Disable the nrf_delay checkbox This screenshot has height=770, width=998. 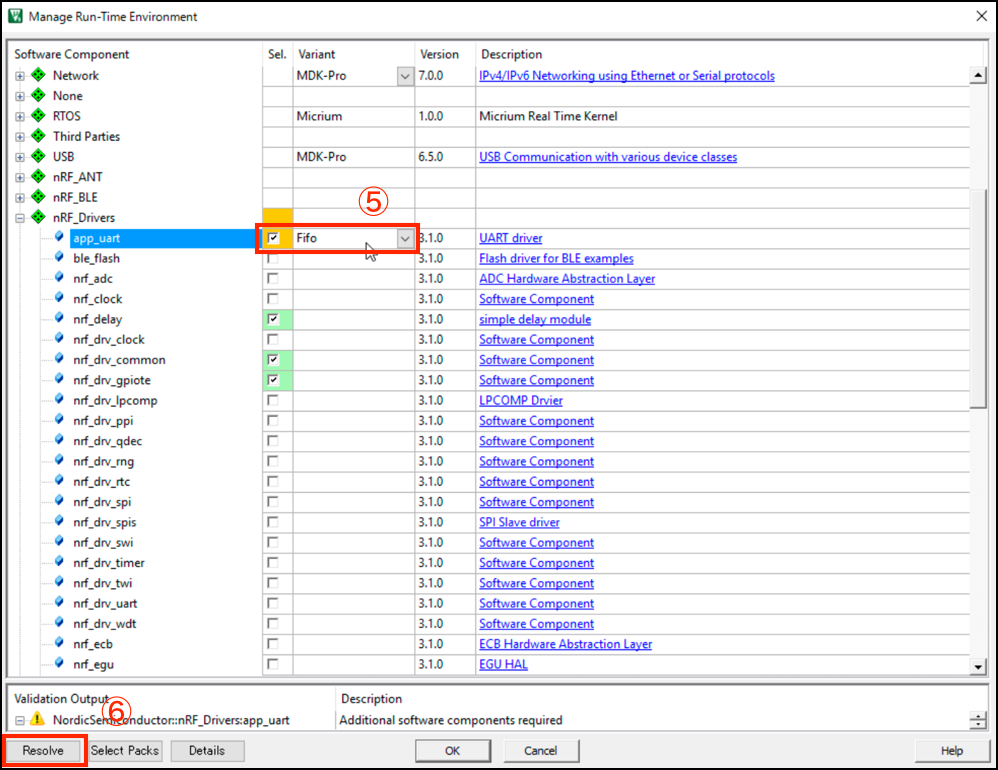pyautogui.click(x=273, y=319)
